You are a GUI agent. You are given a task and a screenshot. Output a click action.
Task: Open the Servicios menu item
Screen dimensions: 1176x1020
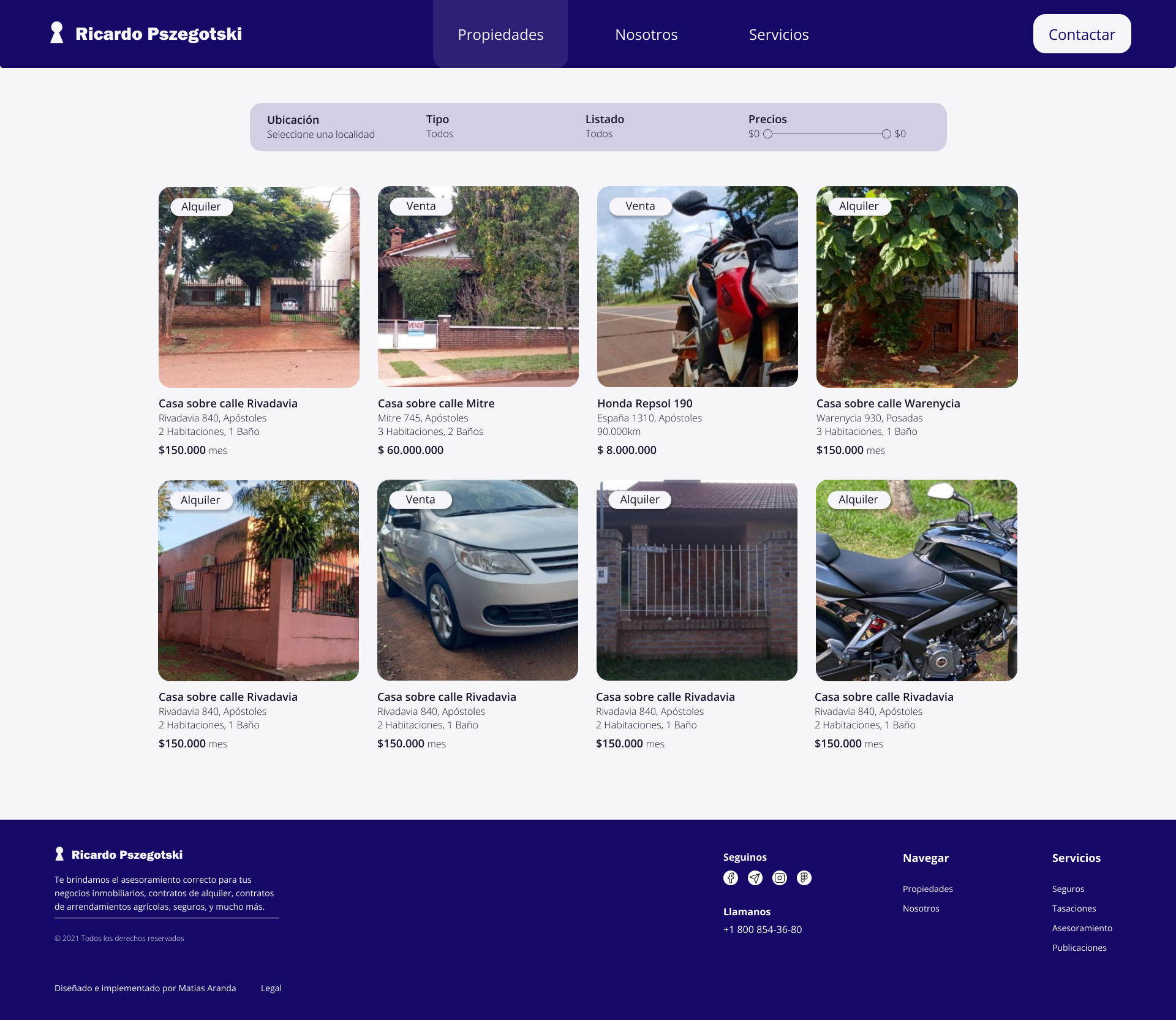tap(778, 34)
